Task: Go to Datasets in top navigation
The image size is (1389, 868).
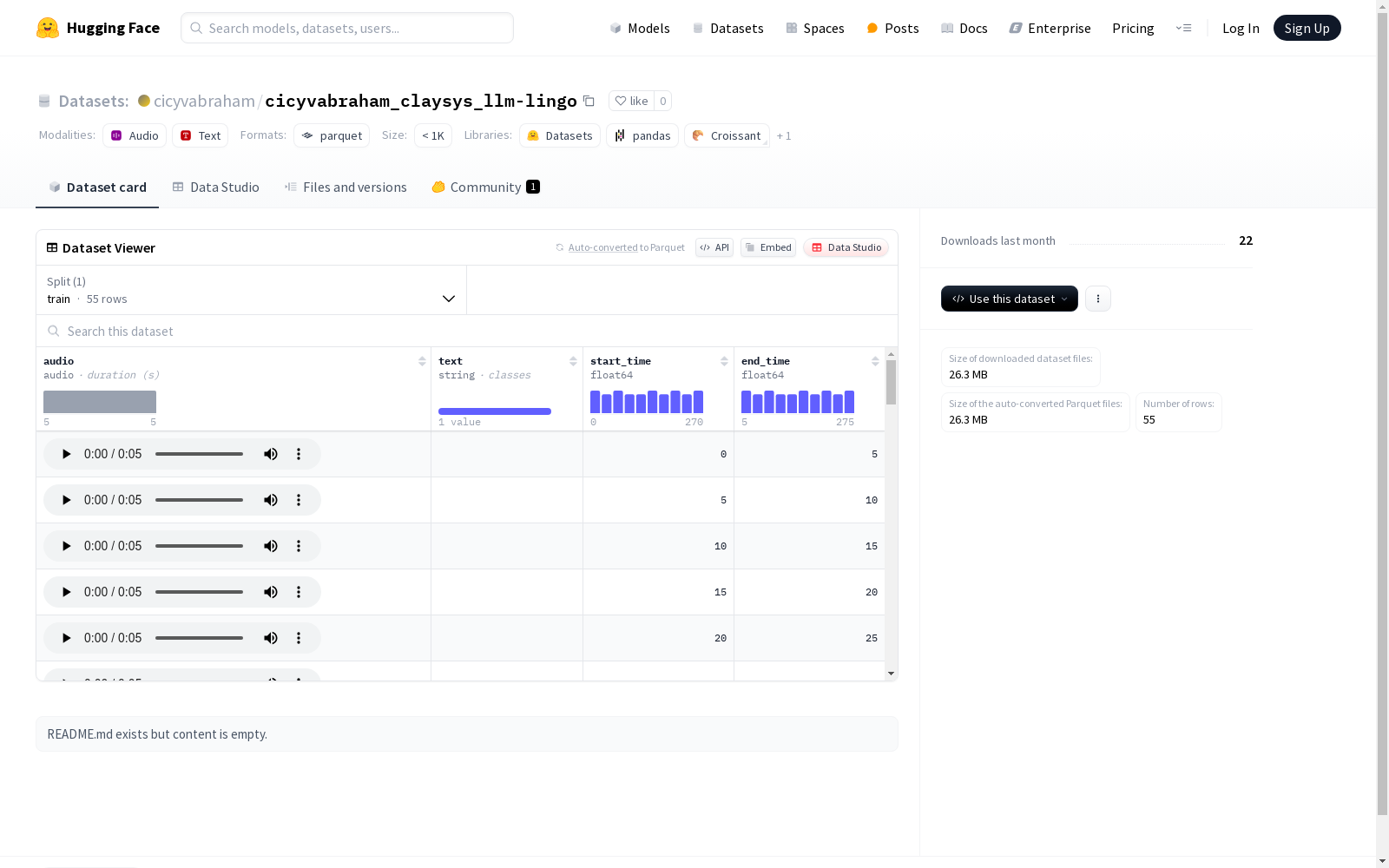Action: coord(727,28)
